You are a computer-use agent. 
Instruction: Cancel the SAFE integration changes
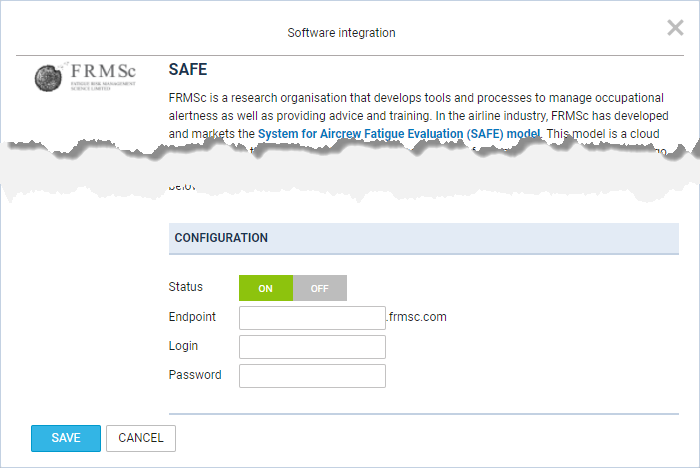141,438
